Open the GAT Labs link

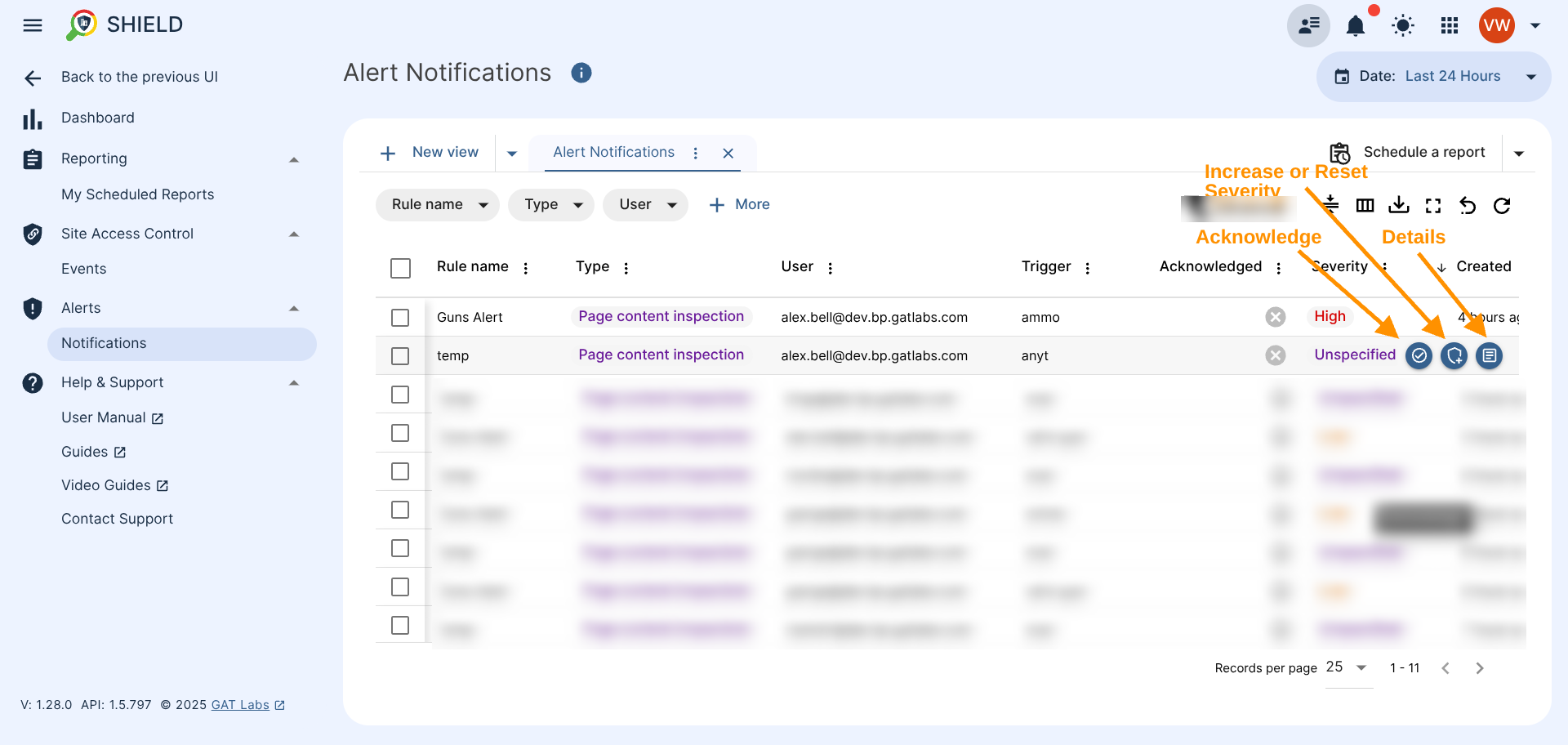[248, 705]
